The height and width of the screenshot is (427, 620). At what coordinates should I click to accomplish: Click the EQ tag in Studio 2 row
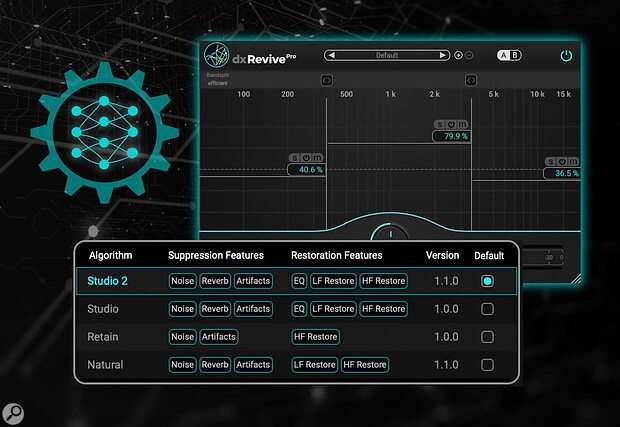(299, 281)
